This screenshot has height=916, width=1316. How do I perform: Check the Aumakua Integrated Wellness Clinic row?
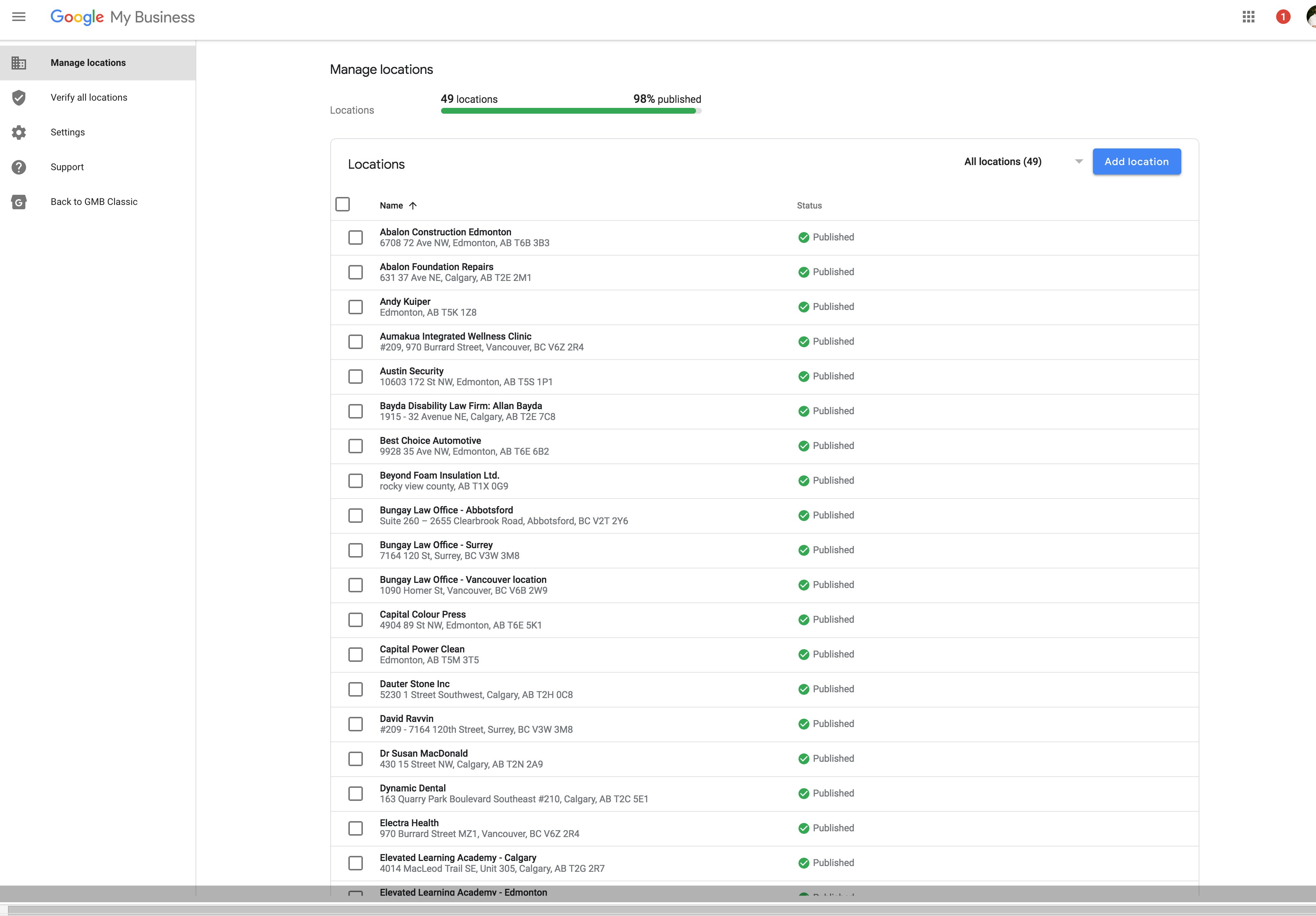coord(355,342)
